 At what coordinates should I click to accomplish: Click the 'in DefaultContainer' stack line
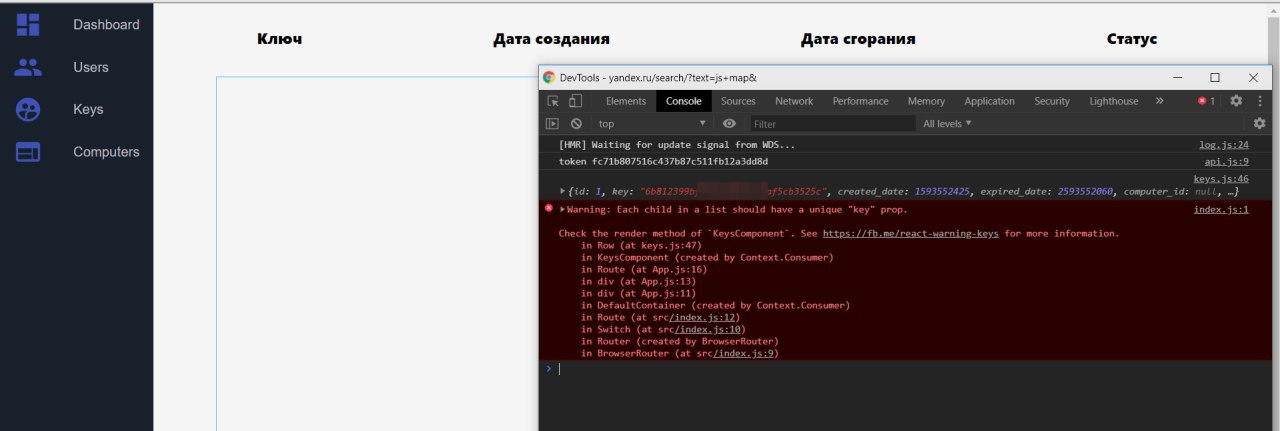pyautogui.click(x=716, y=305)
